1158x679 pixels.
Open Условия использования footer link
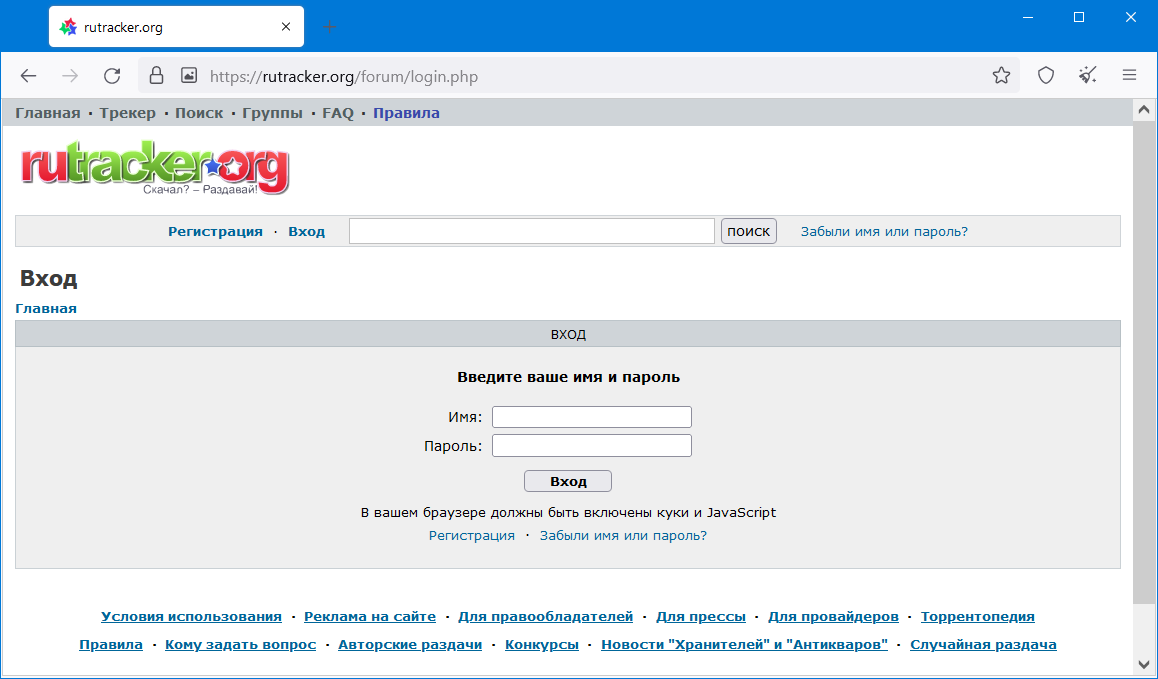click(191, 616)
